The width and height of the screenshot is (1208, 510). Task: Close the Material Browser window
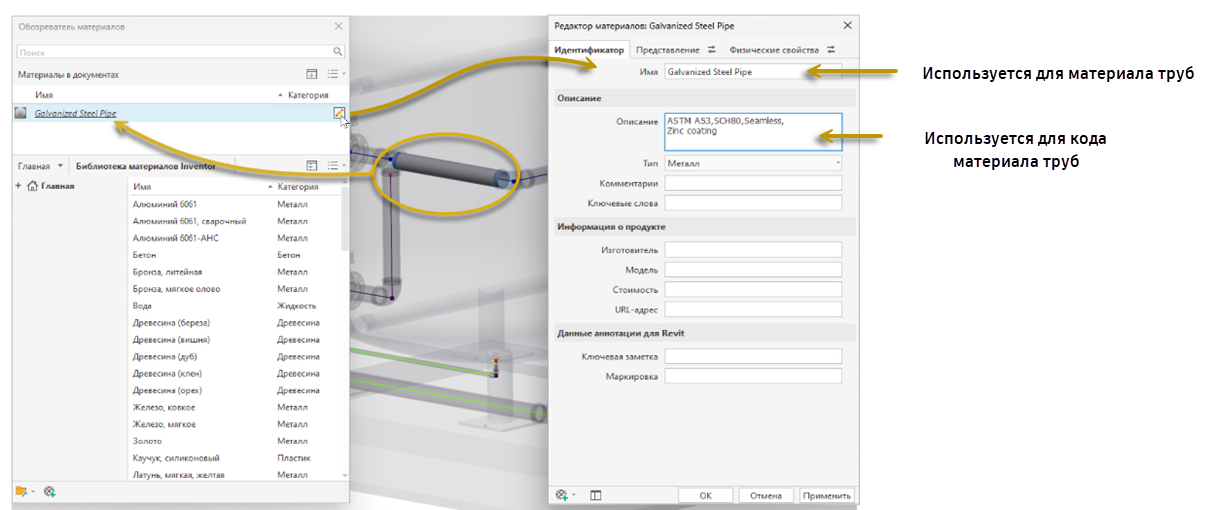338,26
